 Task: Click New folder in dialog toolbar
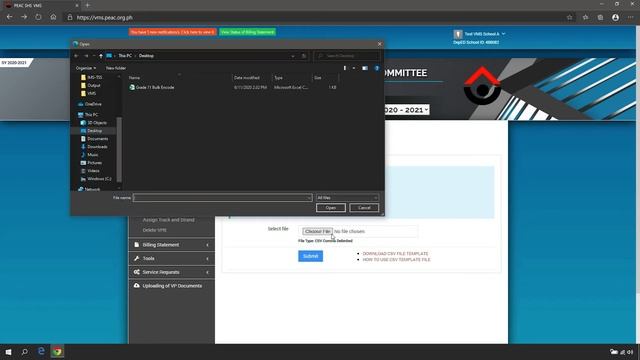116,68
